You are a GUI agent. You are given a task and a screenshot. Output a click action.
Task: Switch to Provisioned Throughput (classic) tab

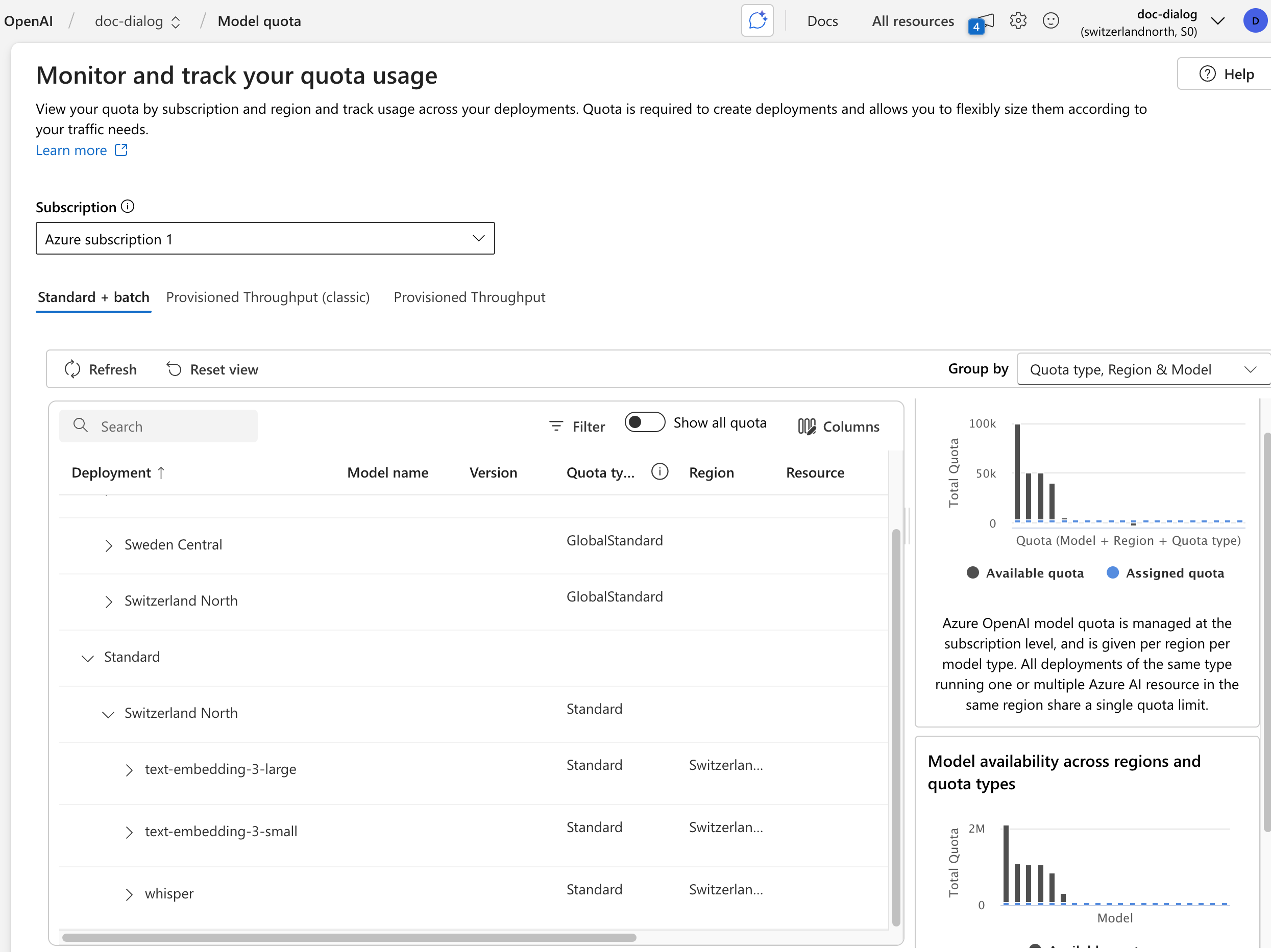pos(268,297)
